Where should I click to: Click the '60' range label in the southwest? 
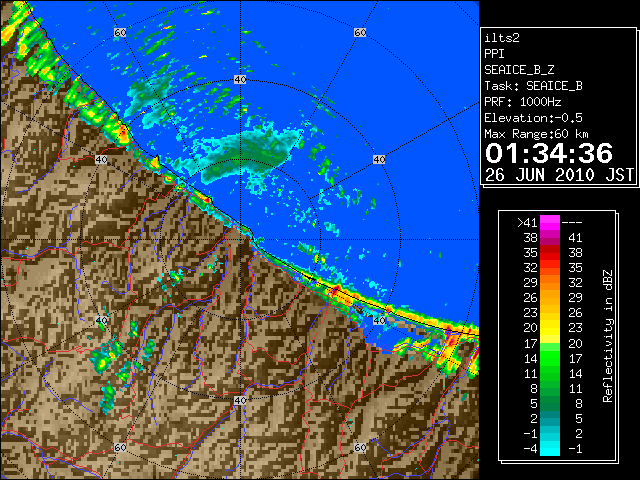pos(120,448)
